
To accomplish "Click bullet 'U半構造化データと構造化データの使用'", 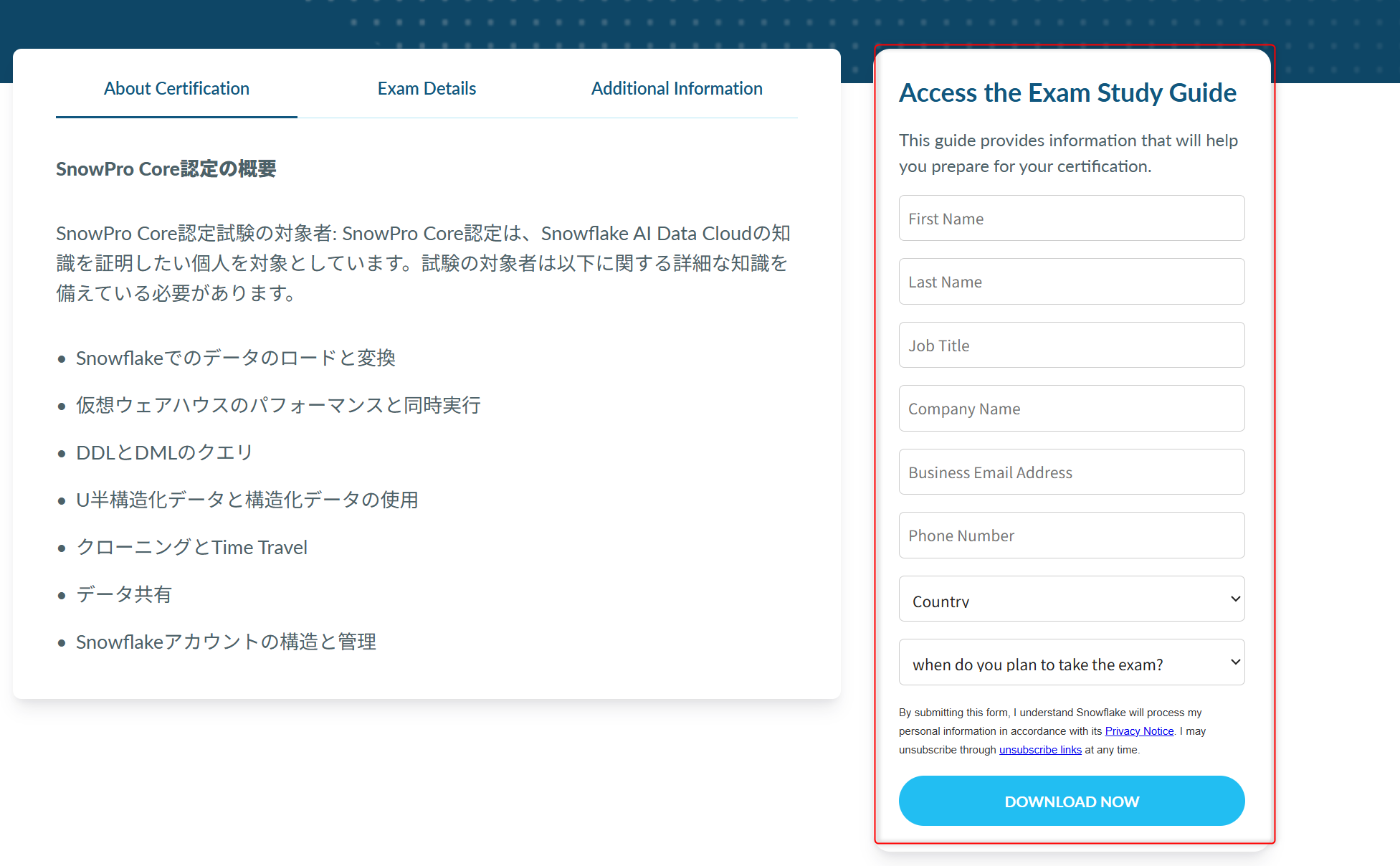I will pyautogui.click(x=247, y=500).
